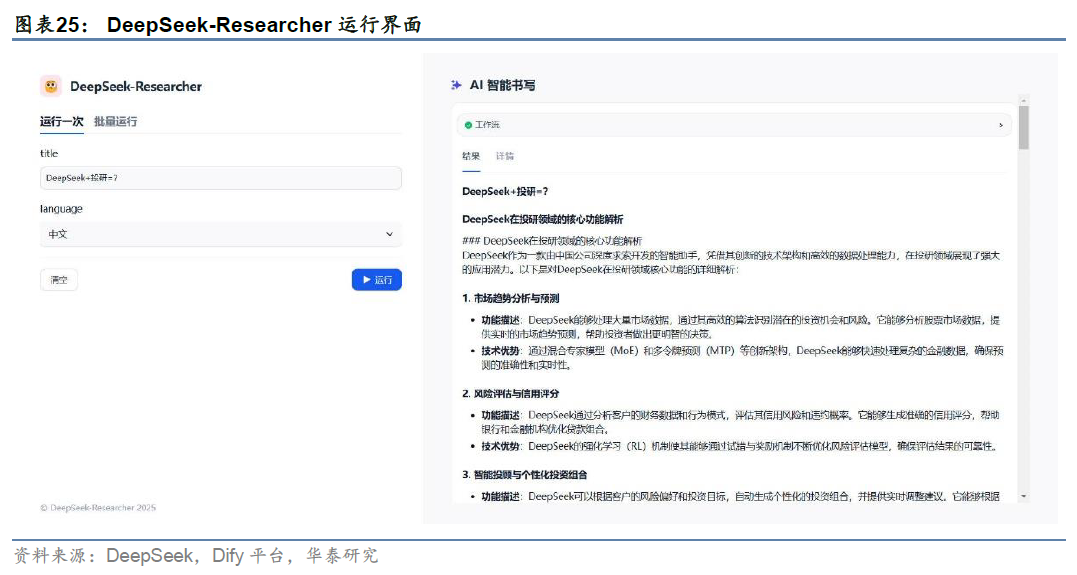Click the AI 智能书写 sparkle icon
Image resolution: width=1077 pixels, height=575 pixels.
[456, 85]
